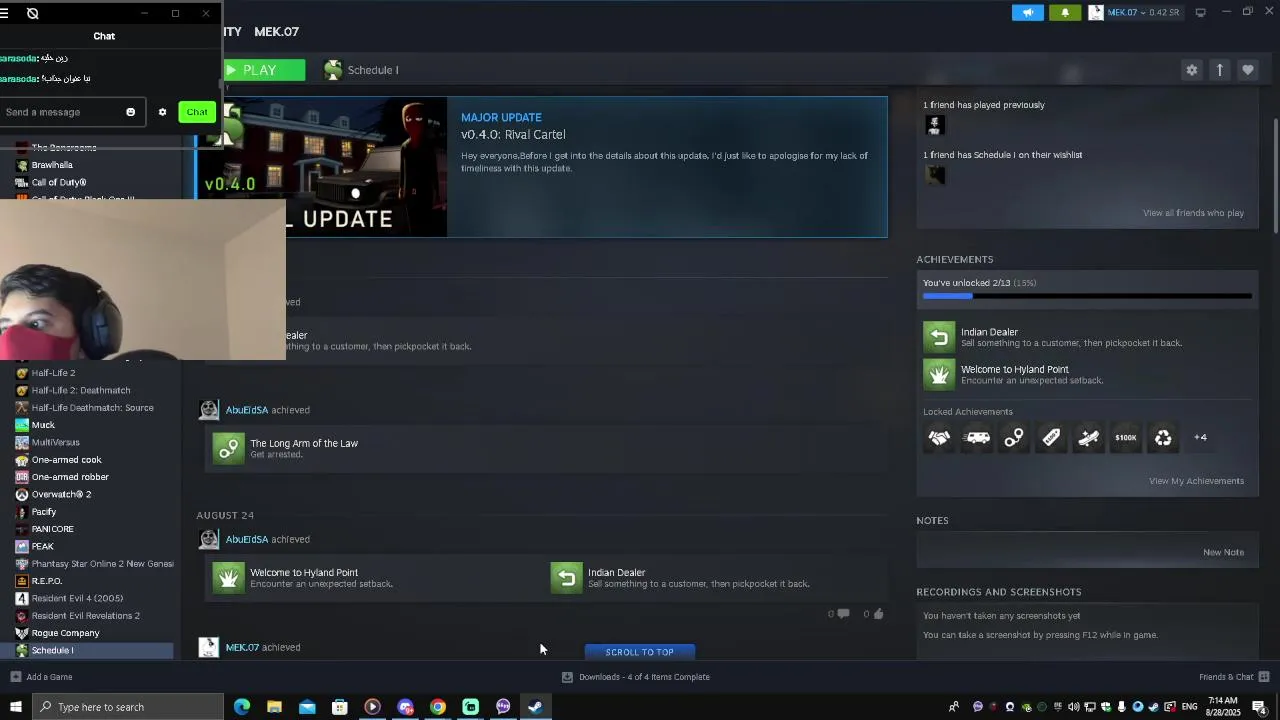Click the comment bubble icon on activity post
The height and width of the screenshot is (720, 1280).
[x=843, y=614]
